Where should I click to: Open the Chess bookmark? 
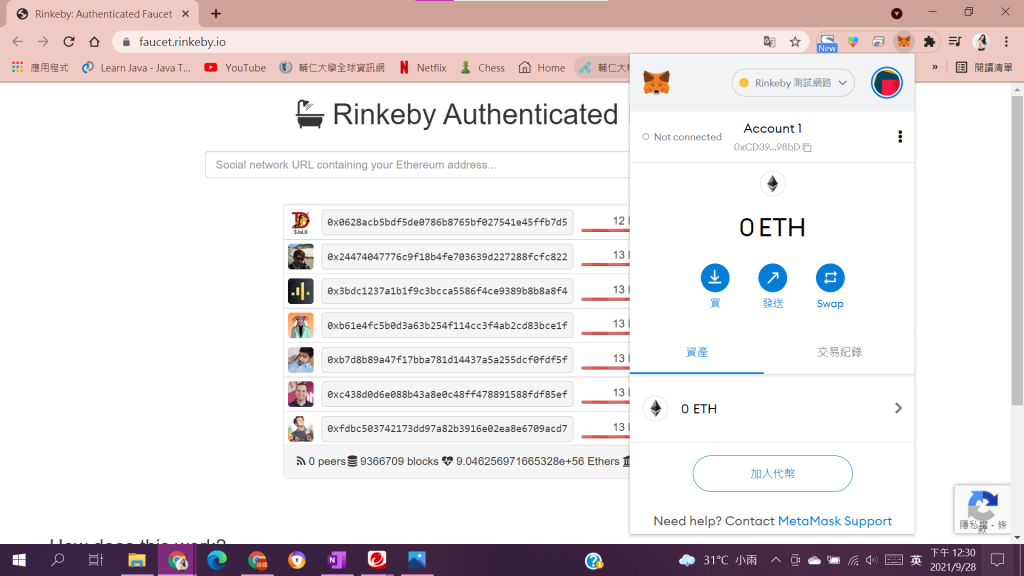coord(483,68)
